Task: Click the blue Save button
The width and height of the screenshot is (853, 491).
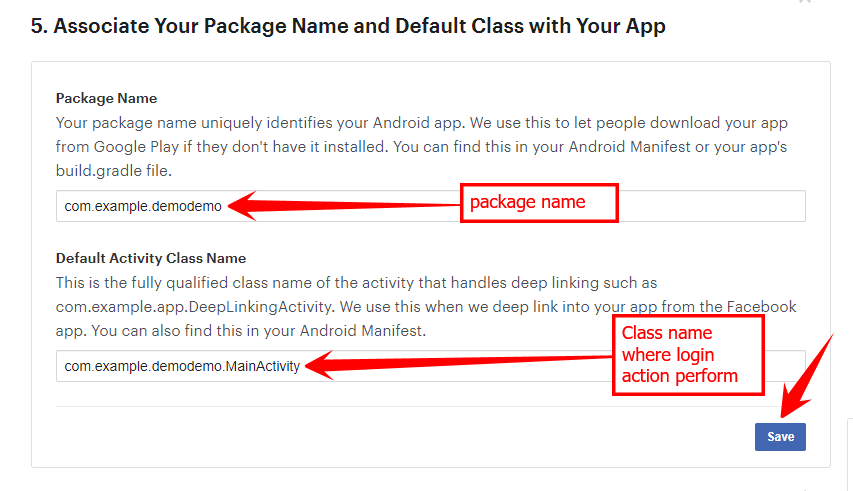Action: pyautogui.click(x=780, y=437)
